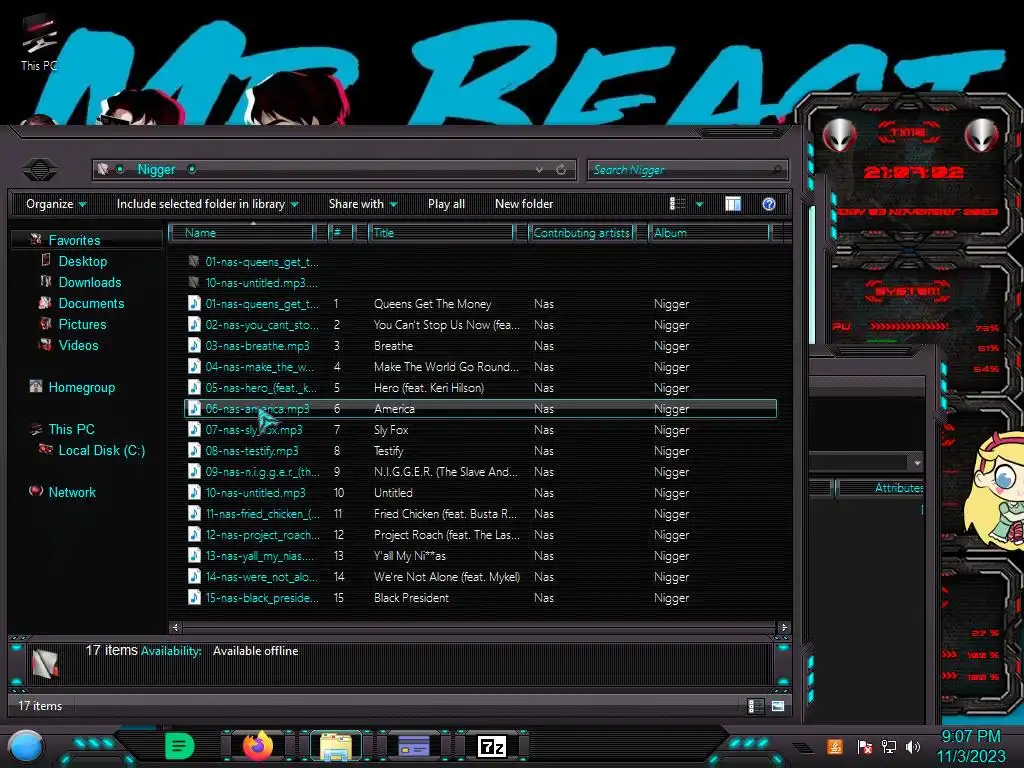
Task: Select file 10-nas-untitled.mp3 with music icon
Action: 255,493
